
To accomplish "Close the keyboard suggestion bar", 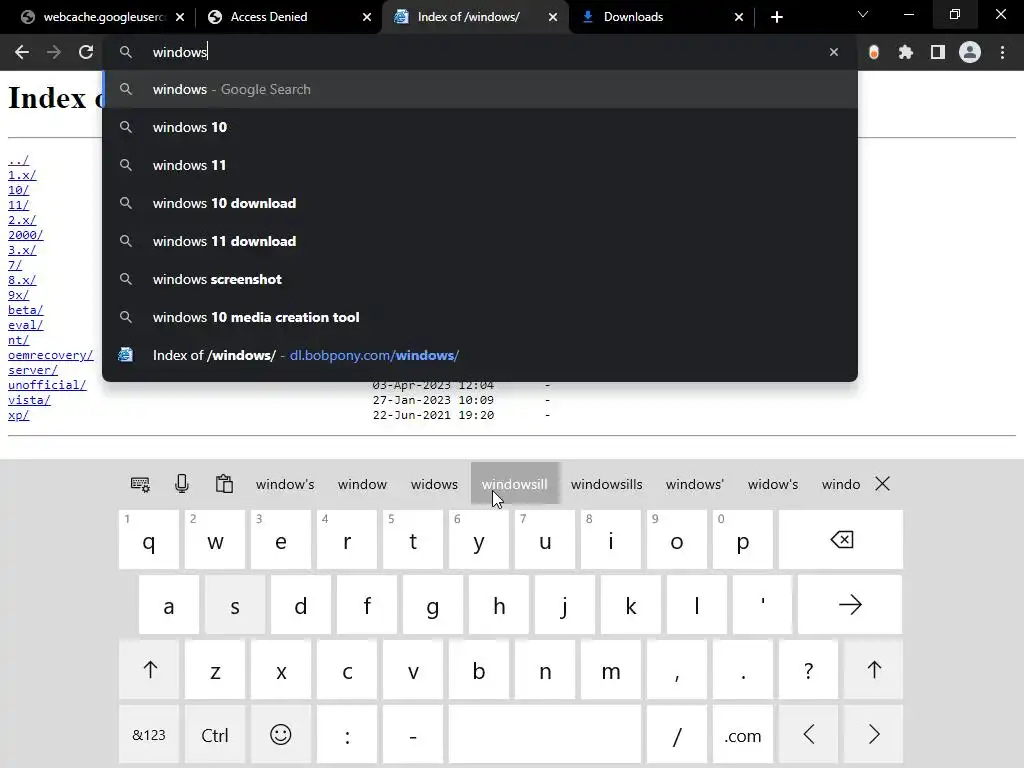I will (x=882, y=484).
